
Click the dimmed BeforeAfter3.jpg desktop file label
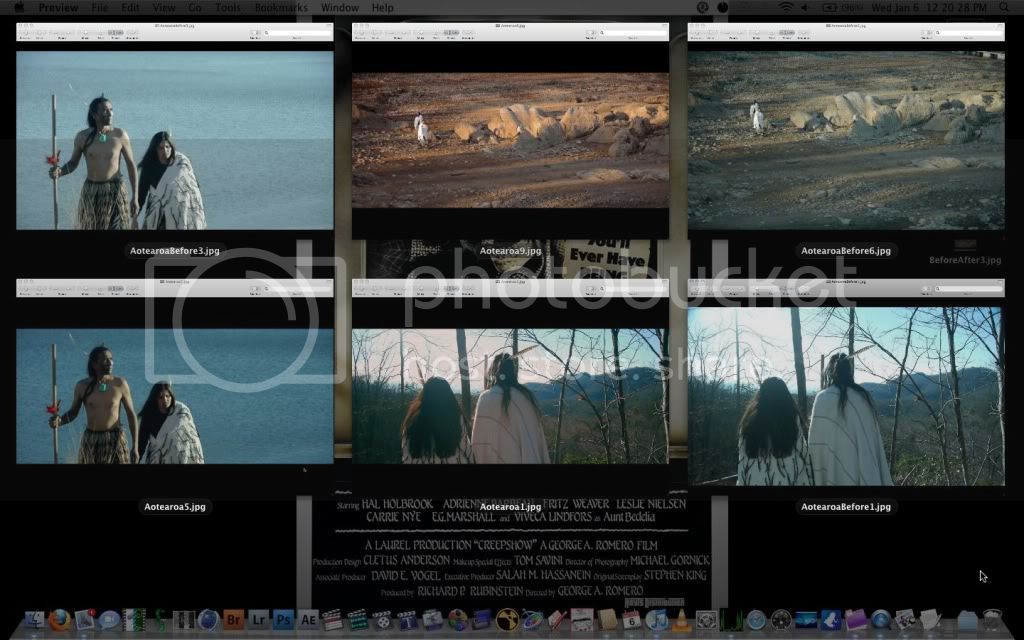965,260
